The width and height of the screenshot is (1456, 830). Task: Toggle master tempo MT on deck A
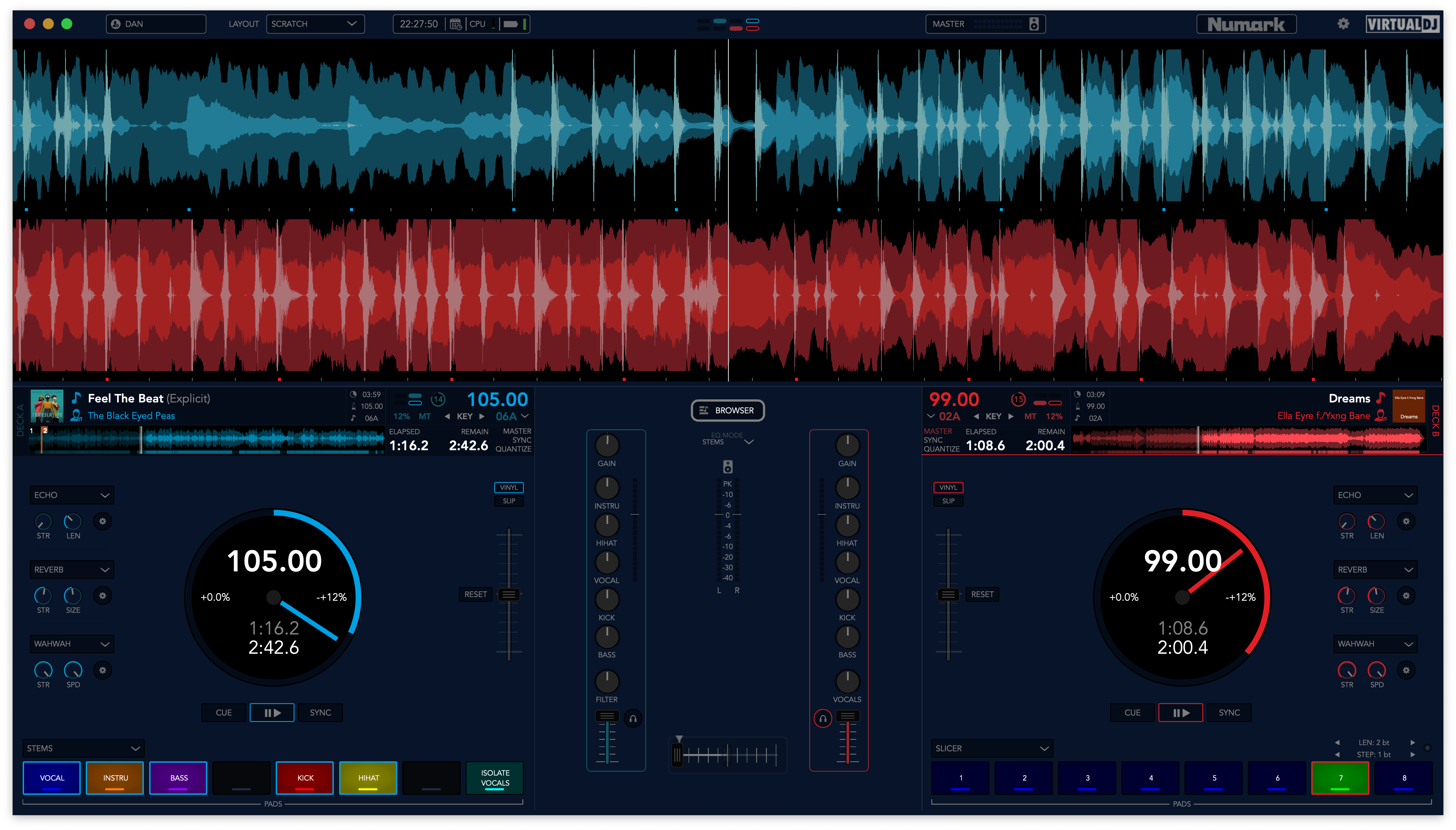425,417
